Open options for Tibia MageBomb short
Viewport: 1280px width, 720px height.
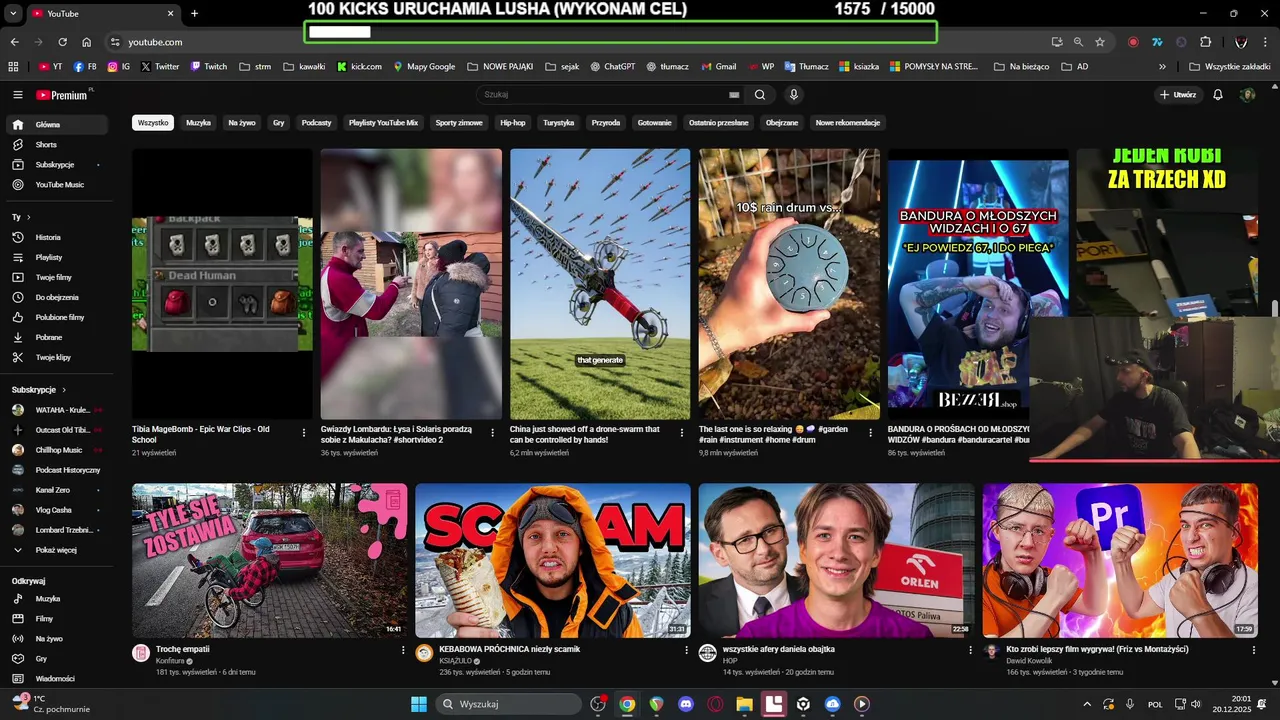[x=304, y=433]
